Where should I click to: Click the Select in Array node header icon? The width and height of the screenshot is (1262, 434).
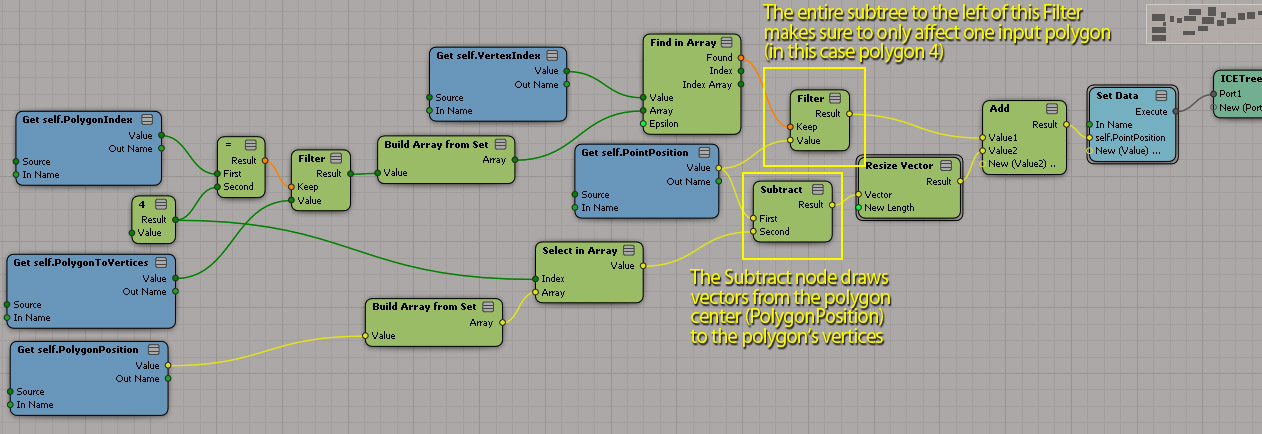coord(629,250)
